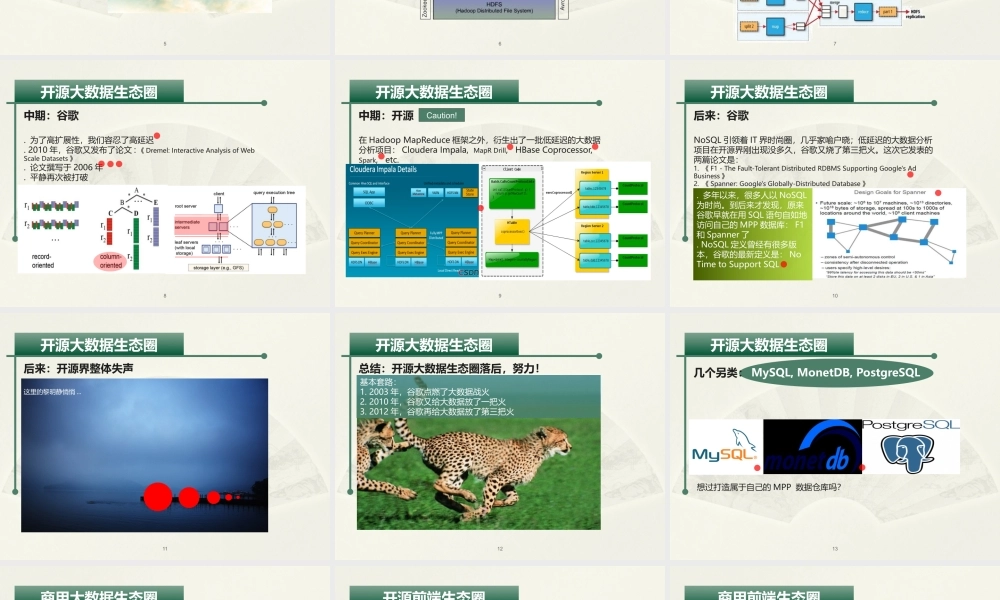Viewport: 1000px width, 600px height.
Task: Click the text 这里的黎明静悄悄
Action: 52,391
